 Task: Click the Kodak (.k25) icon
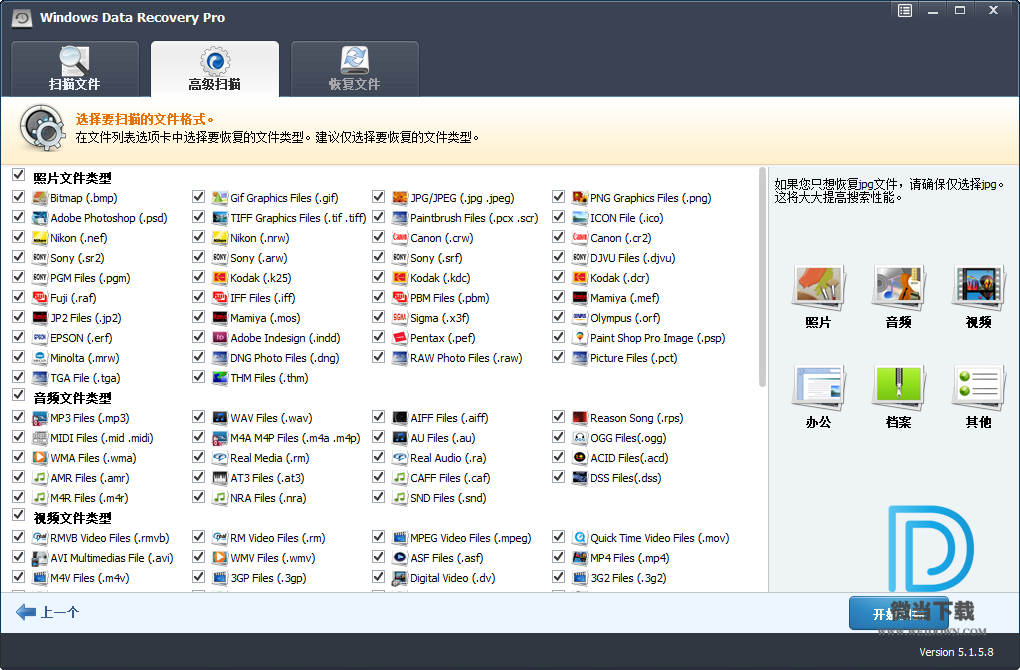point(220,278)
